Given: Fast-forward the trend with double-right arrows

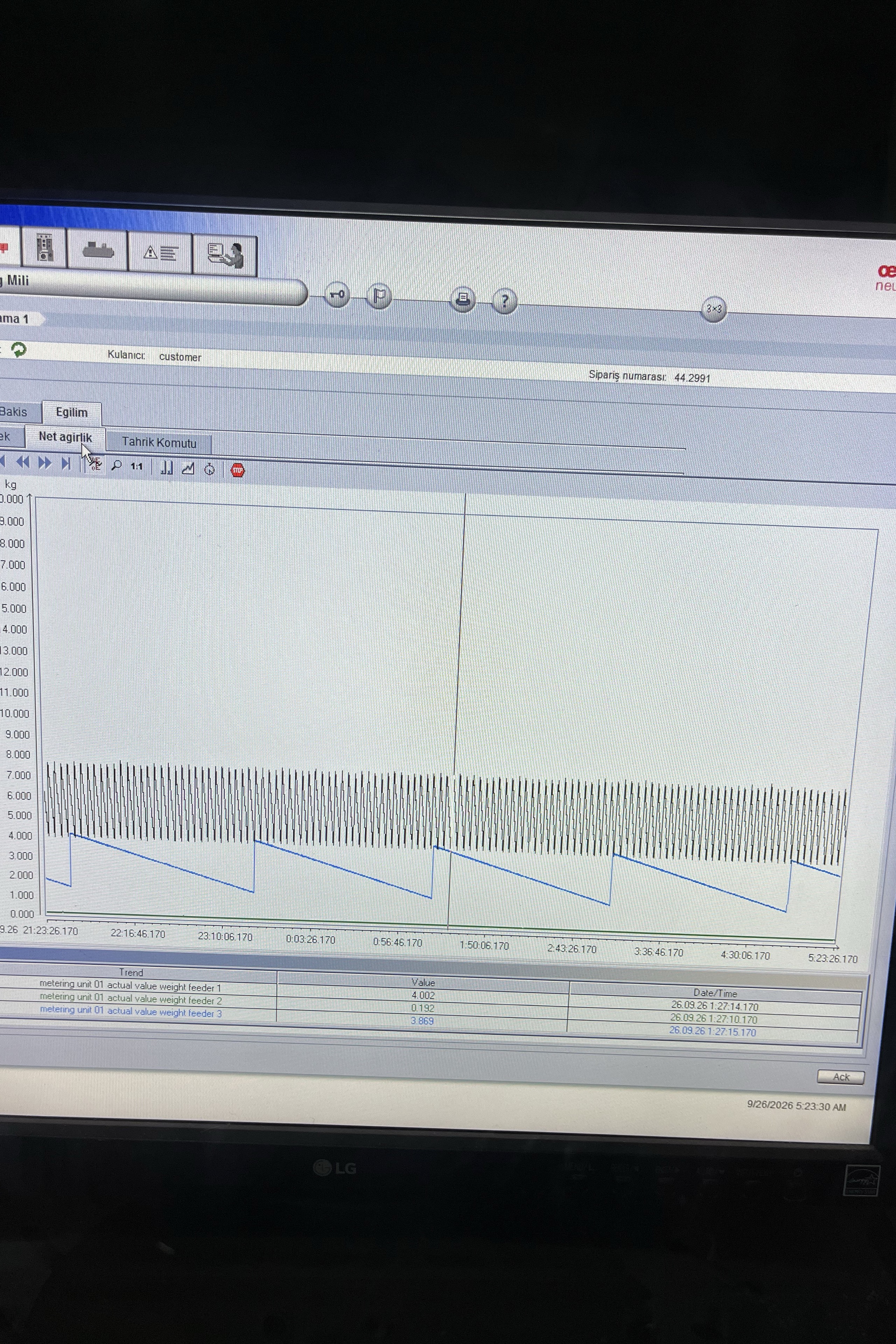Looking at the screenshot, I should [44, 463].
